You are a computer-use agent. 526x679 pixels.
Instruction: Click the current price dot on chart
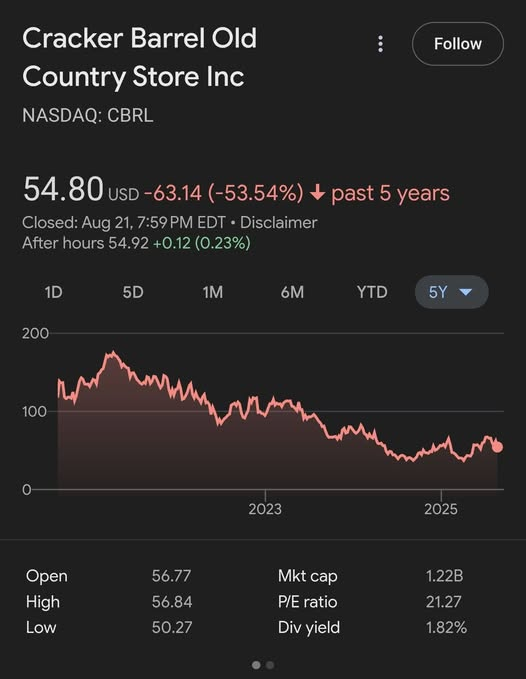[x=497, y=447]
